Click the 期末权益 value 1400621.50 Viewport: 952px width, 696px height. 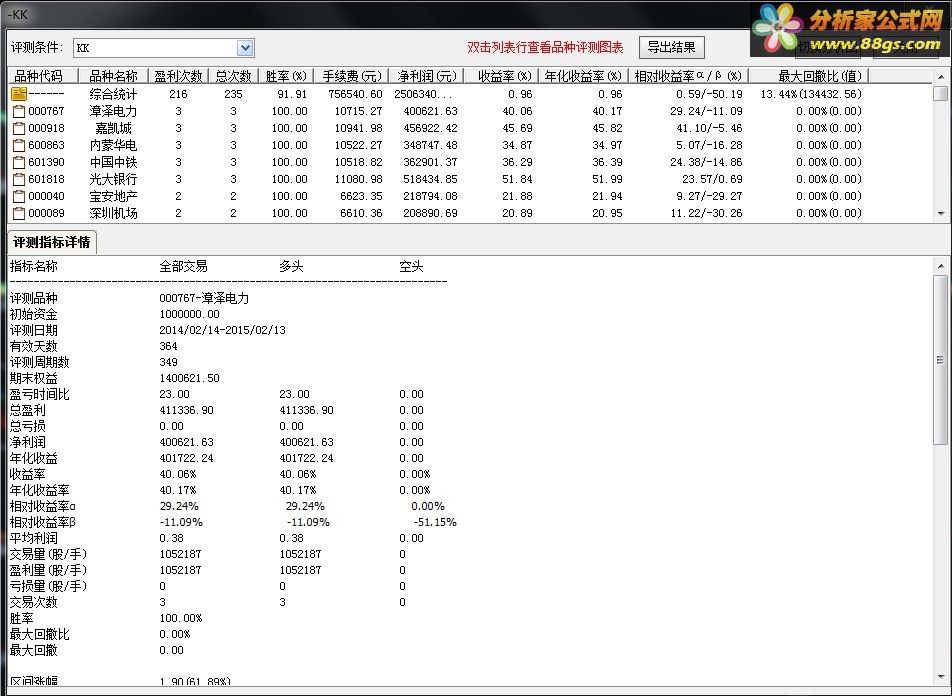click(189, 378)
